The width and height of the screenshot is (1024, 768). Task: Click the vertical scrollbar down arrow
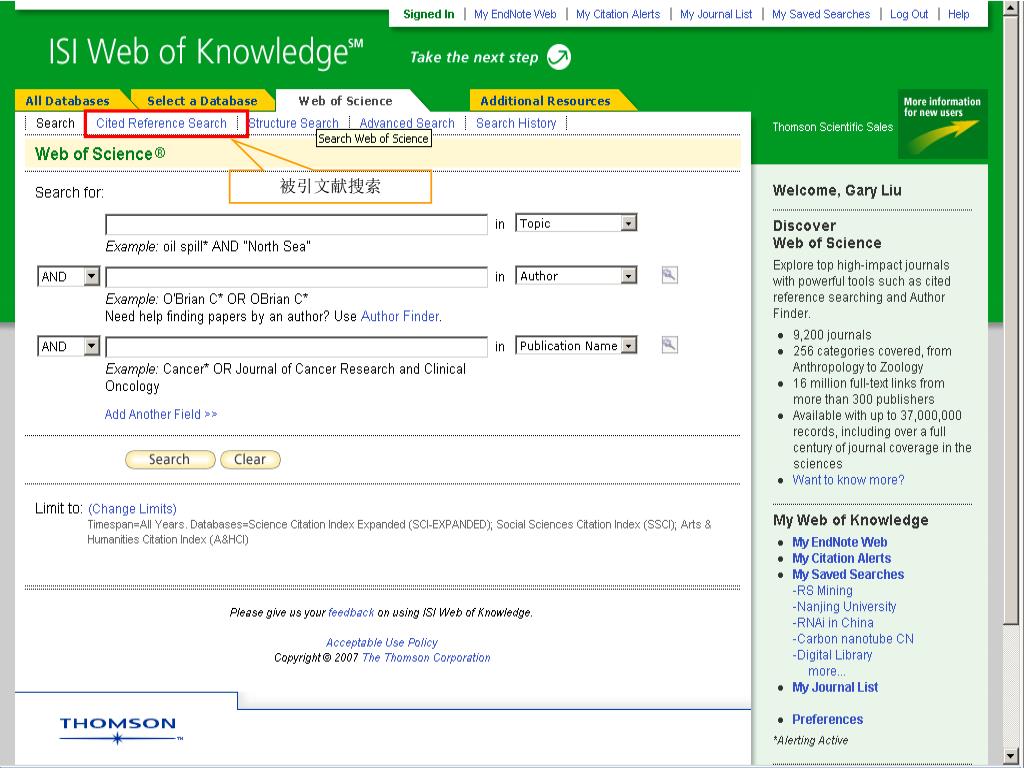[x=1012, y=756]
